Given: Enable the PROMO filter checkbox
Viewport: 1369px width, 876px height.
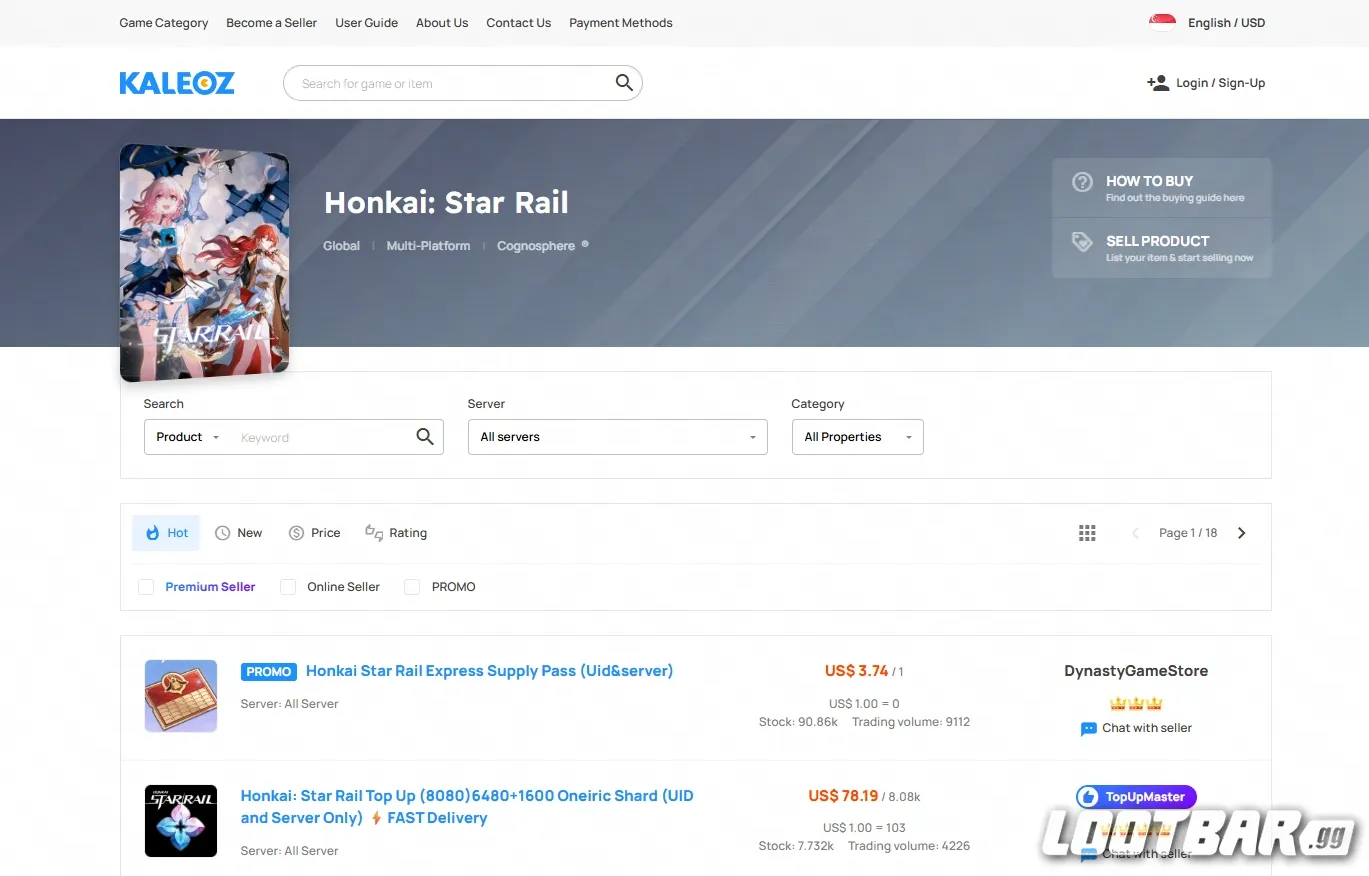Looking at the screenshot, I should click(x=412, y=587).
